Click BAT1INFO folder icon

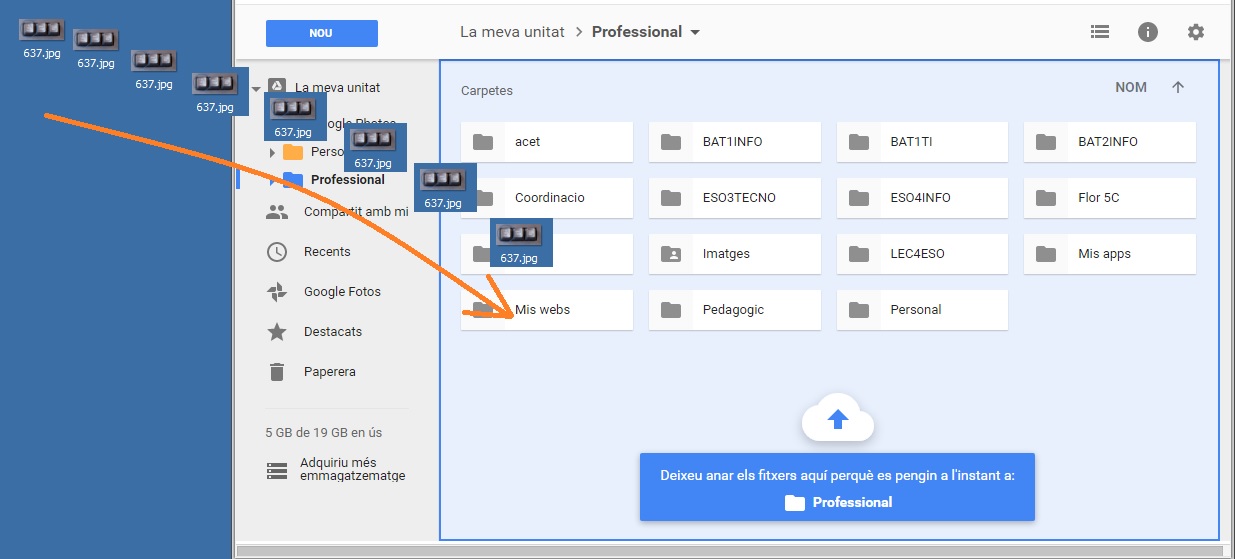(671, 142)
